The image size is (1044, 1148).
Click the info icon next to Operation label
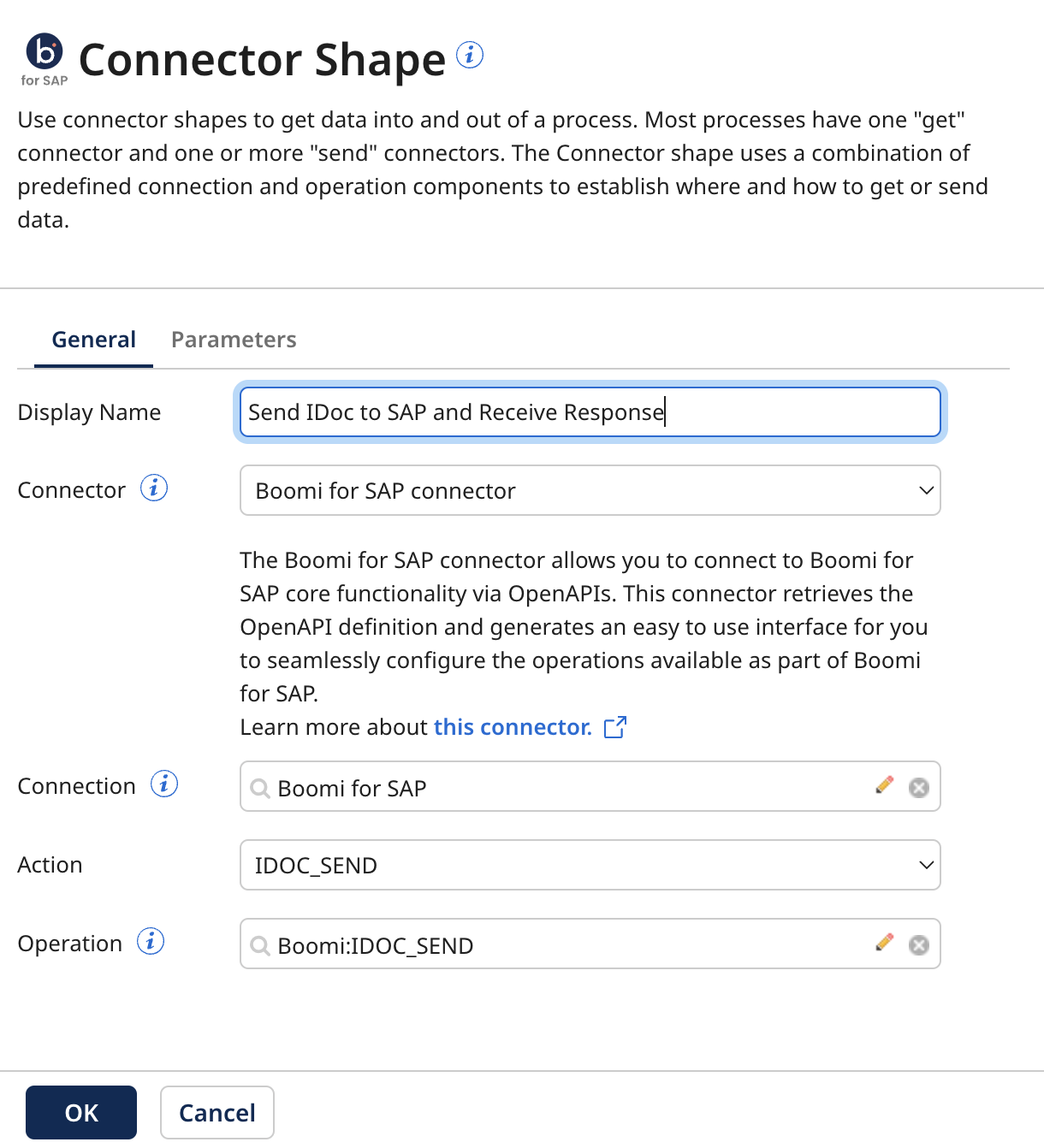[x=151, y=941]
